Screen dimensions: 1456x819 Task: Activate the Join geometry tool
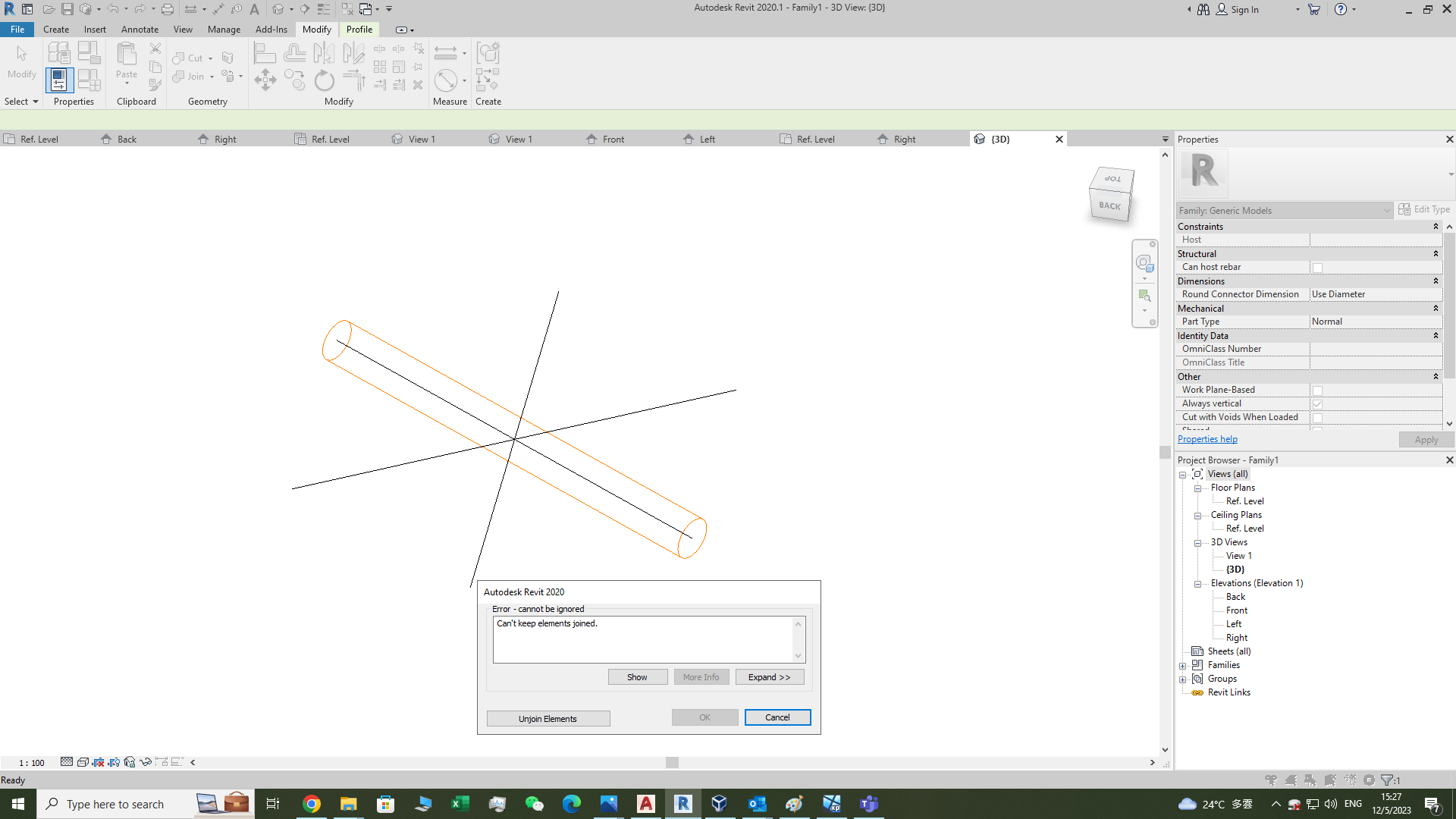tap(187, 77)
